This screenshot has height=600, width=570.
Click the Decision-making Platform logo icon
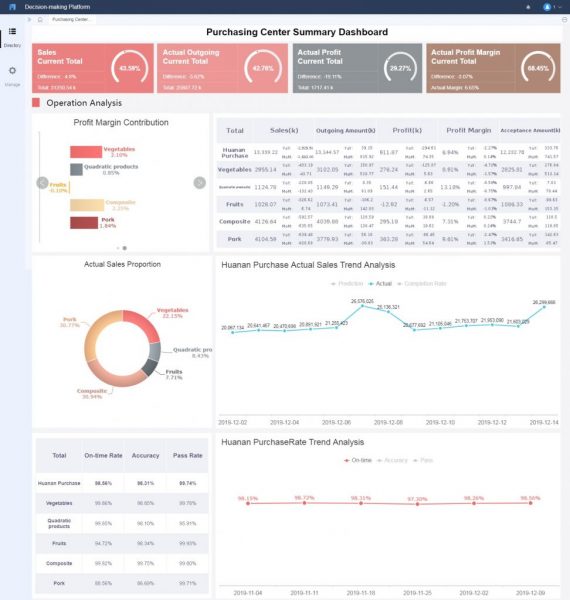(12, 7)
